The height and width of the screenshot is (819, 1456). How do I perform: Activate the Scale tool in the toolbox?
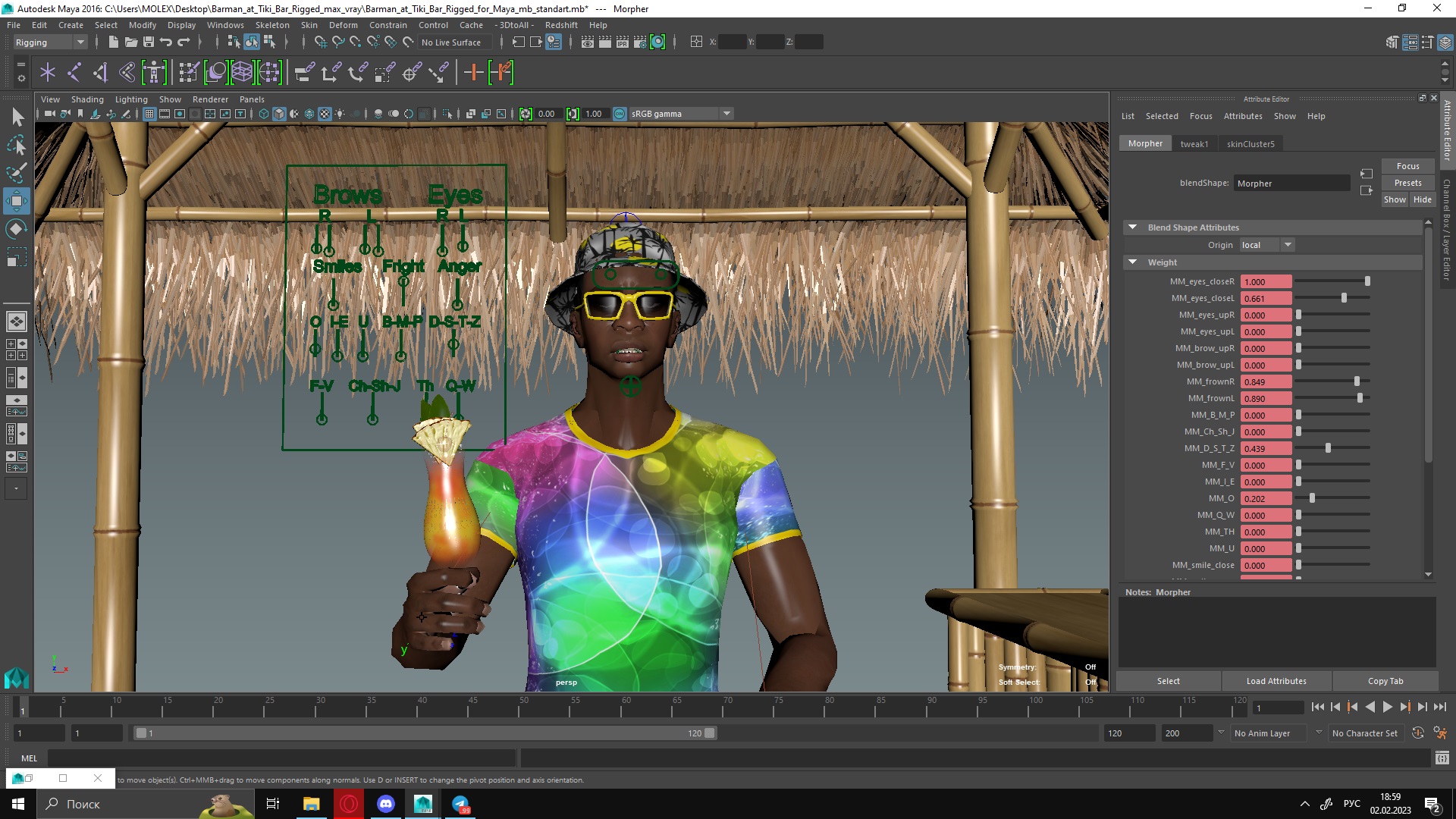coord(17,257)
